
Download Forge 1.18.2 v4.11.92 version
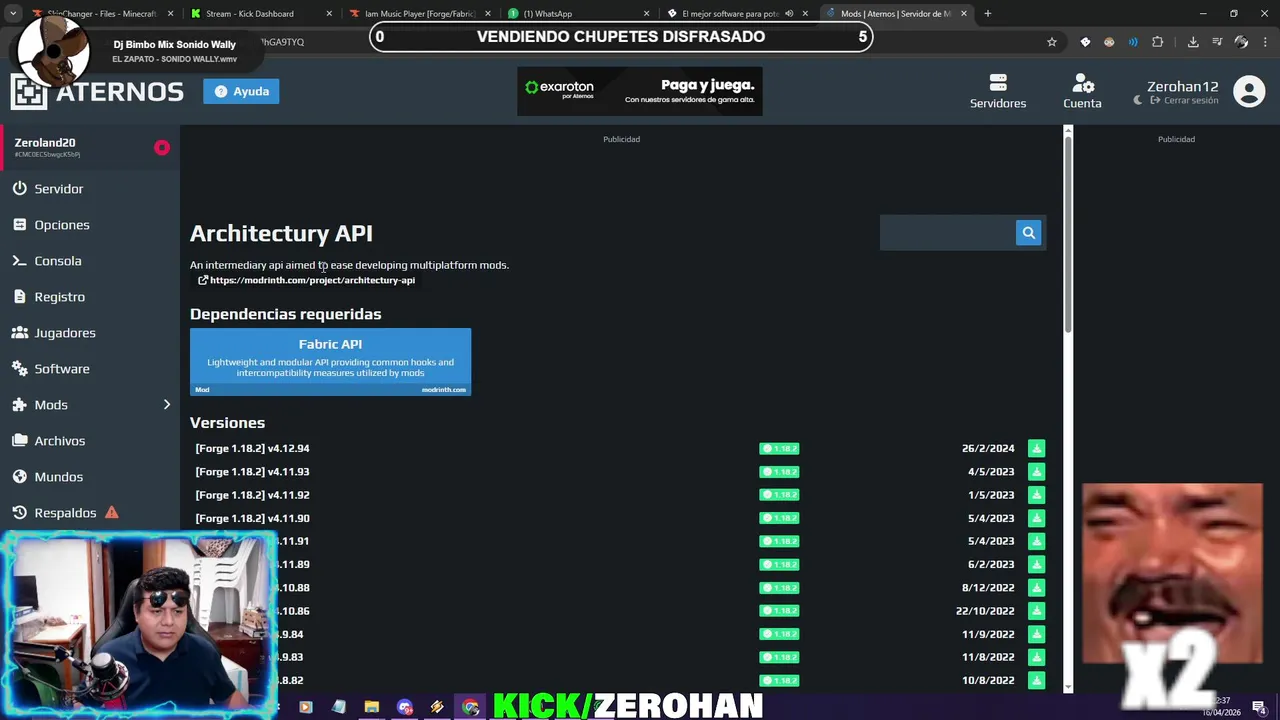tap(1036, 495)
